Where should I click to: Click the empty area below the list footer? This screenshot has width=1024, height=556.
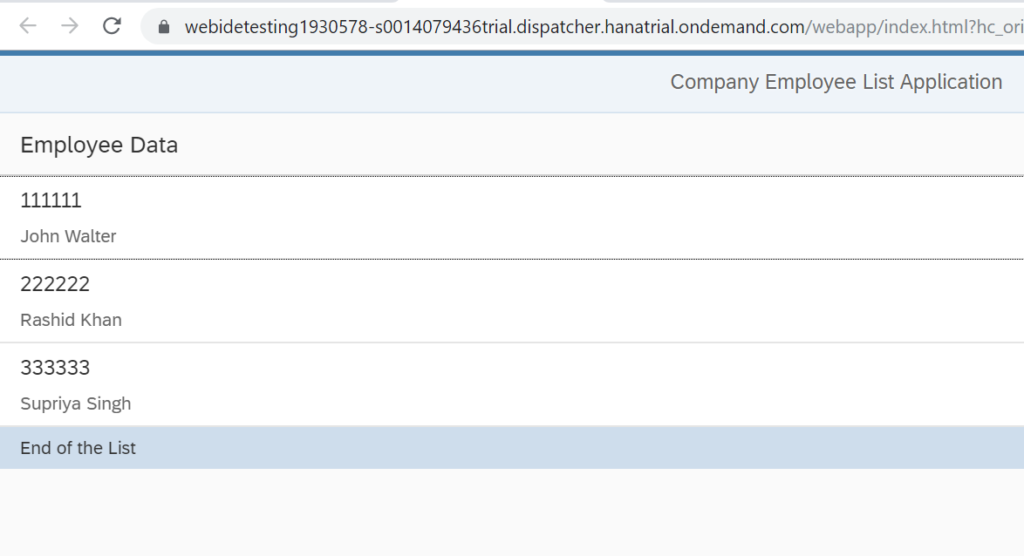coord(512,513)
